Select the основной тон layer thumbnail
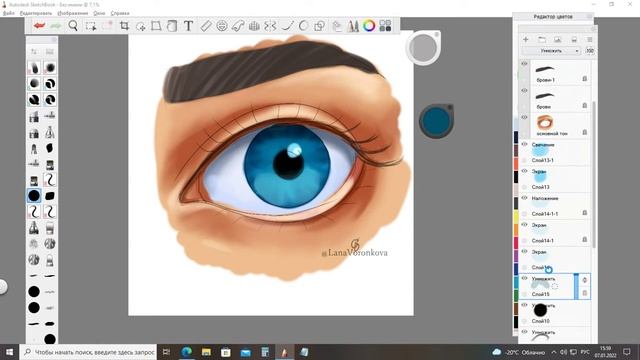 545,122
